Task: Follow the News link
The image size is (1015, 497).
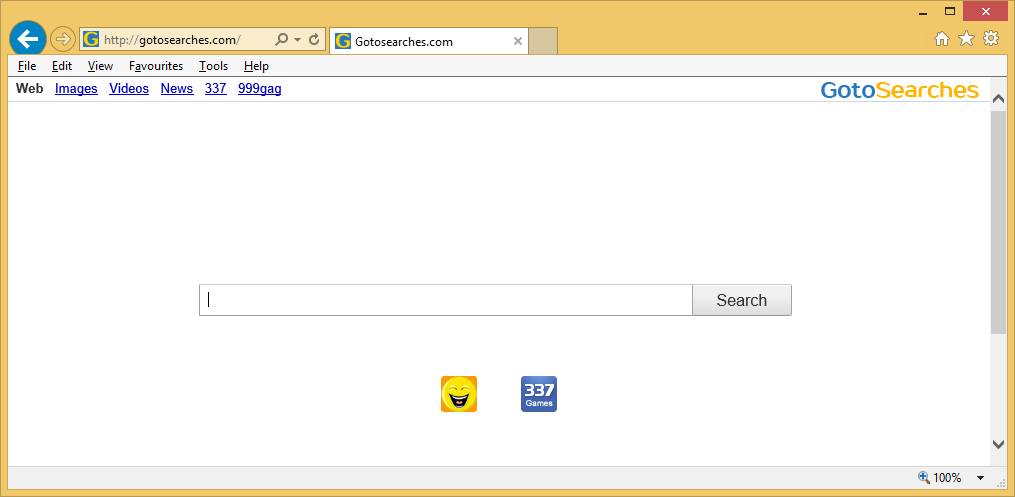Action: (177, 89)
